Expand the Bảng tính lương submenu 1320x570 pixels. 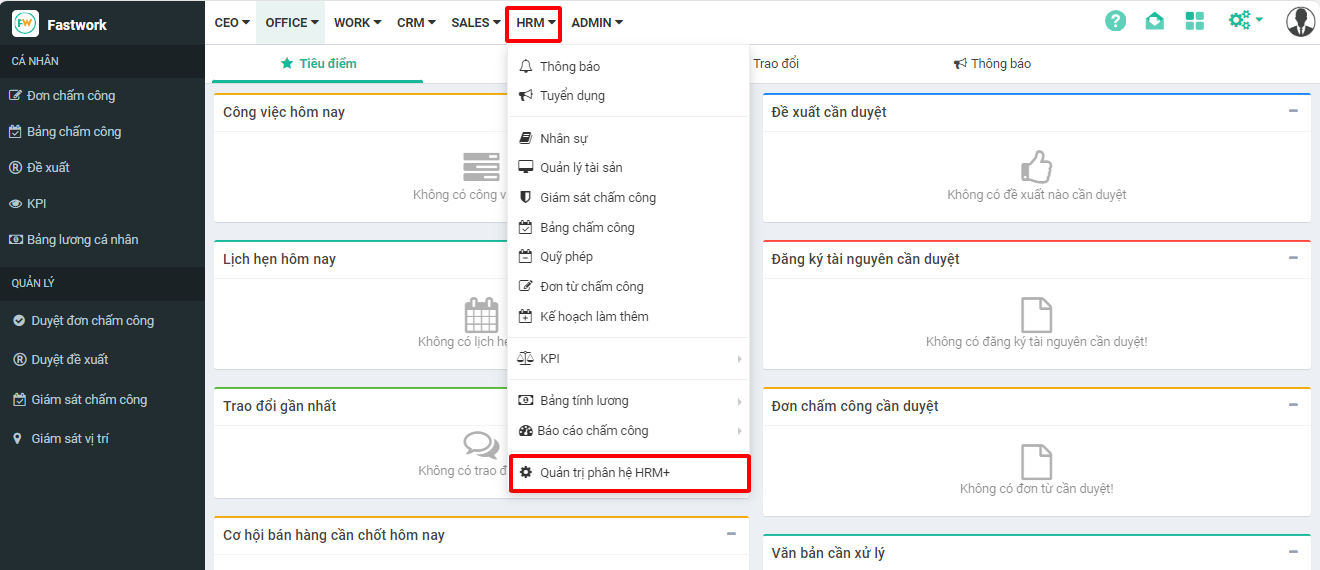[739, 401]
